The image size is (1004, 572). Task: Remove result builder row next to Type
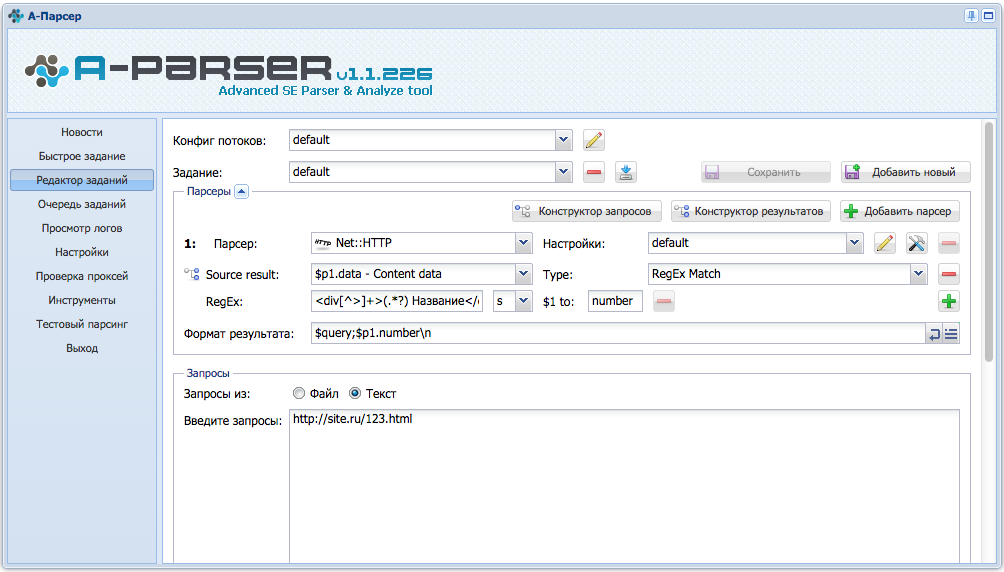click(x=948, y=274)
